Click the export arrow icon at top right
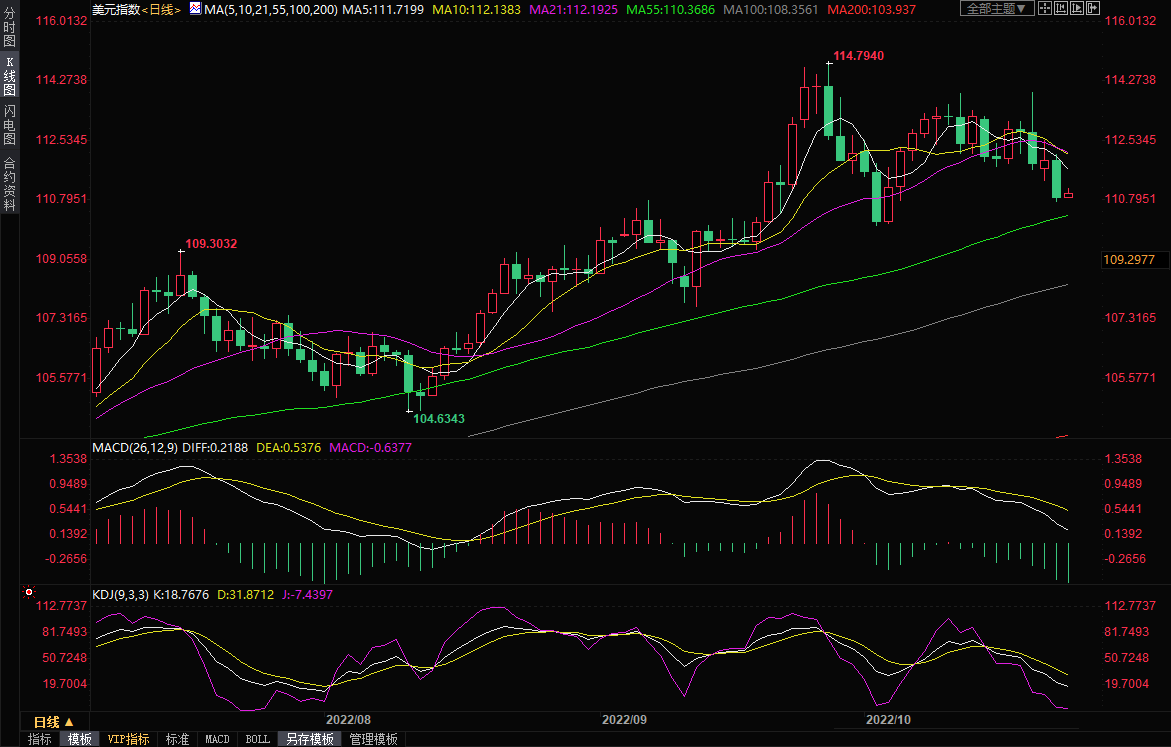This screenshot has width=1171, height=747. tap(1093, 8)
